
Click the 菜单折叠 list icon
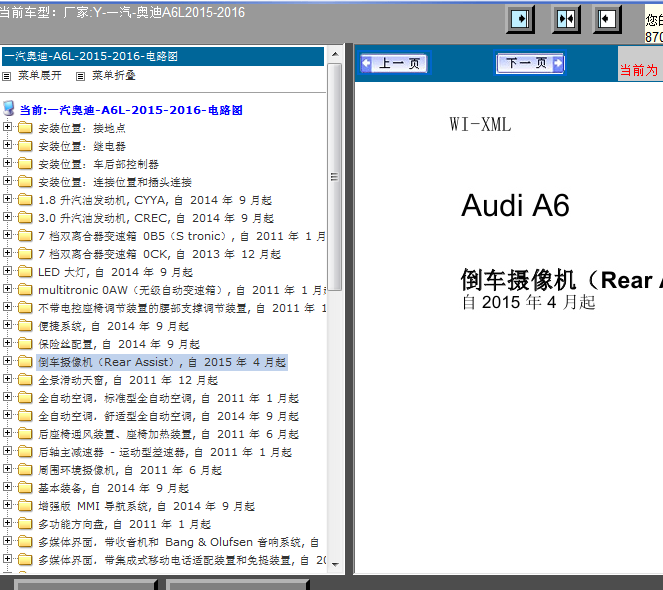coord(80,77)
